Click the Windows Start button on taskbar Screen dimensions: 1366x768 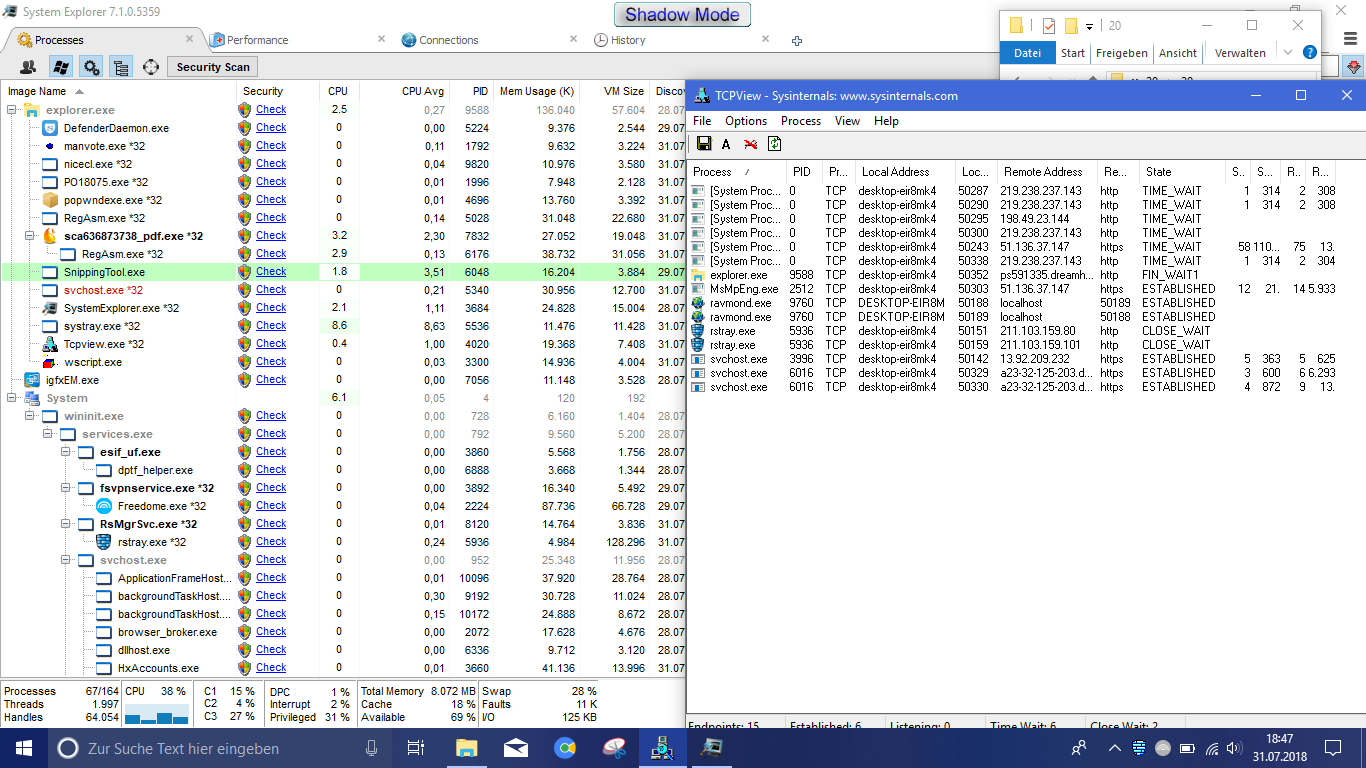(x=23, y=747)
